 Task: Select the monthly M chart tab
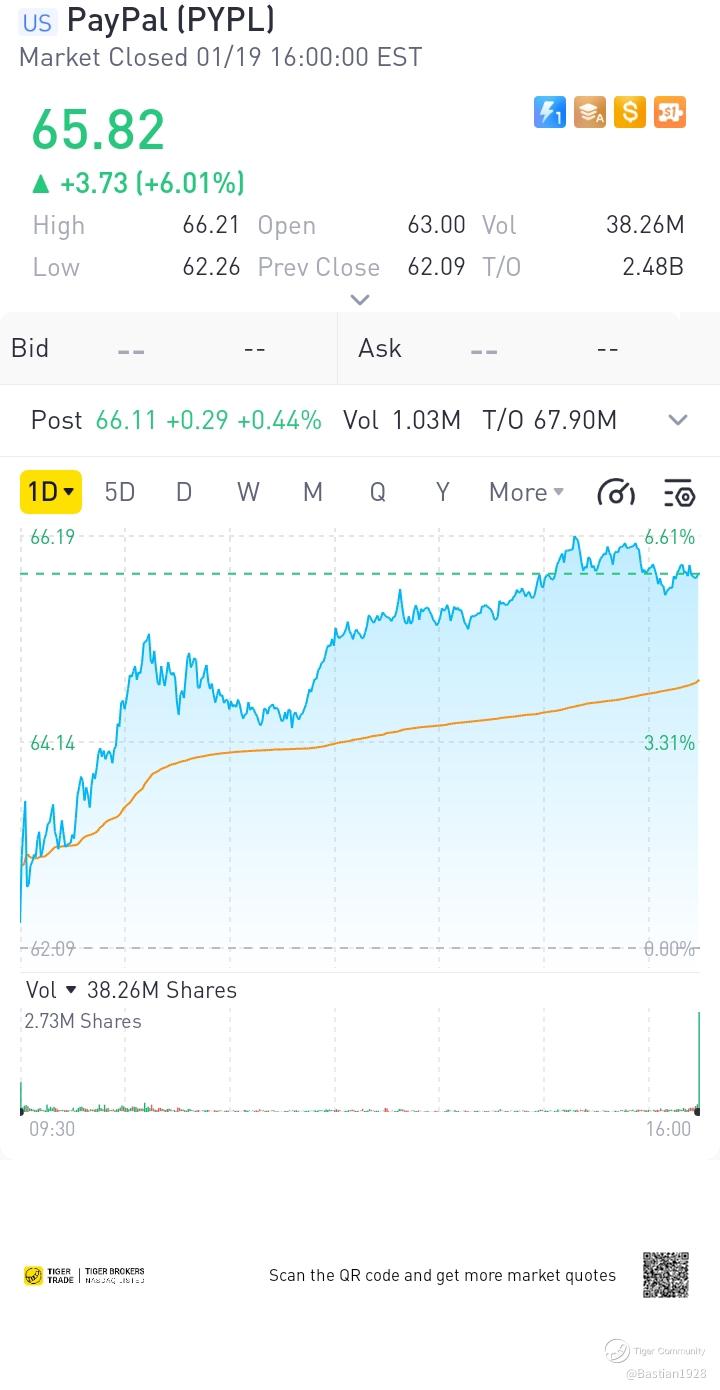(x=313, y=492)
